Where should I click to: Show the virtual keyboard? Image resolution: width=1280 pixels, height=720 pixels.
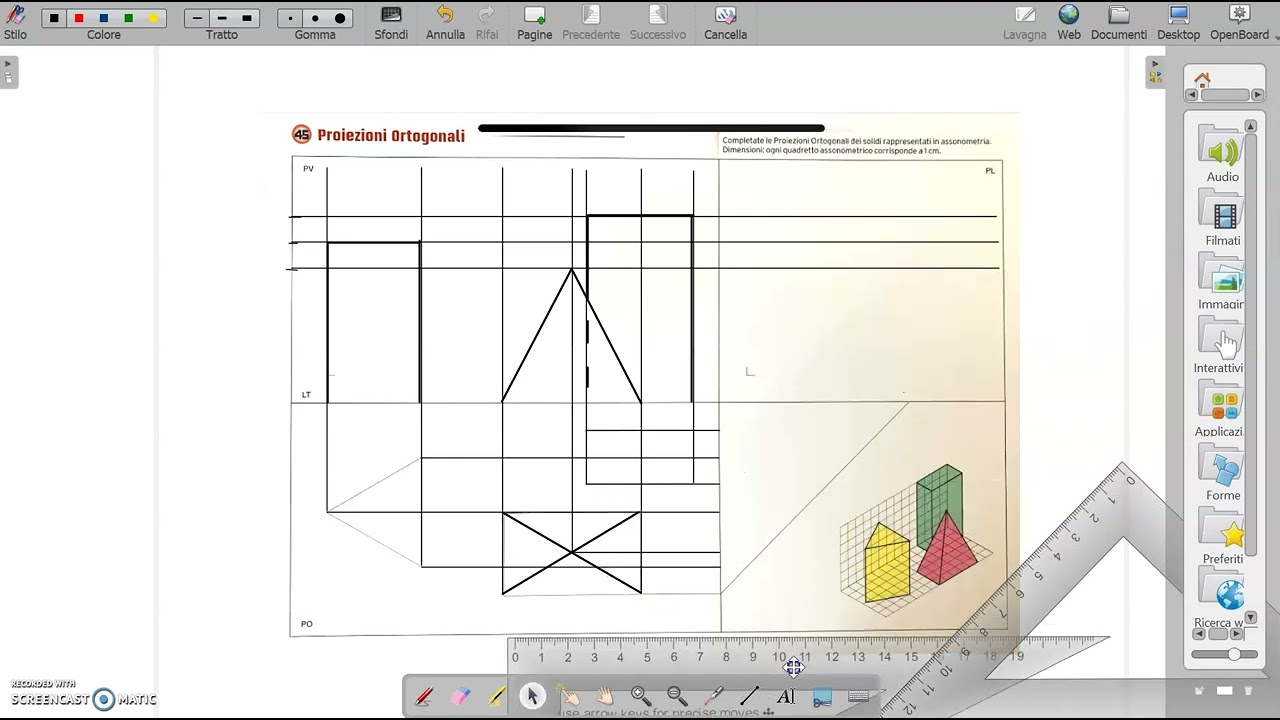coord(858,697)
